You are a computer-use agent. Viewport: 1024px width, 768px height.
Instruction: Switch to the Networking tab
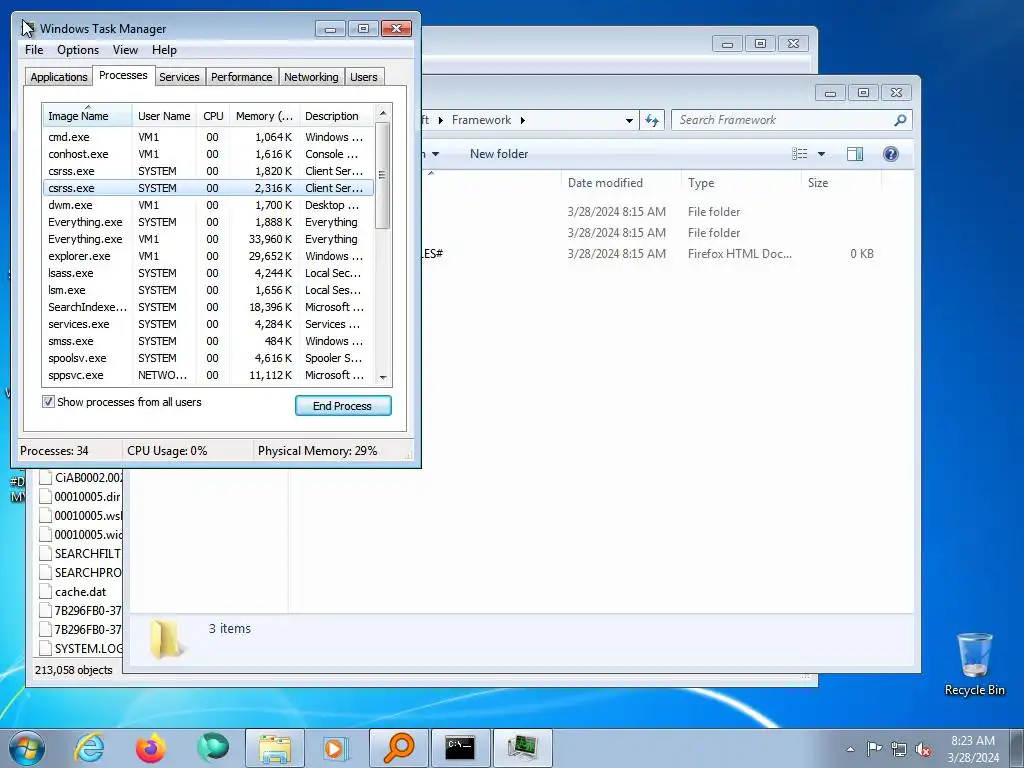(312, 77)
